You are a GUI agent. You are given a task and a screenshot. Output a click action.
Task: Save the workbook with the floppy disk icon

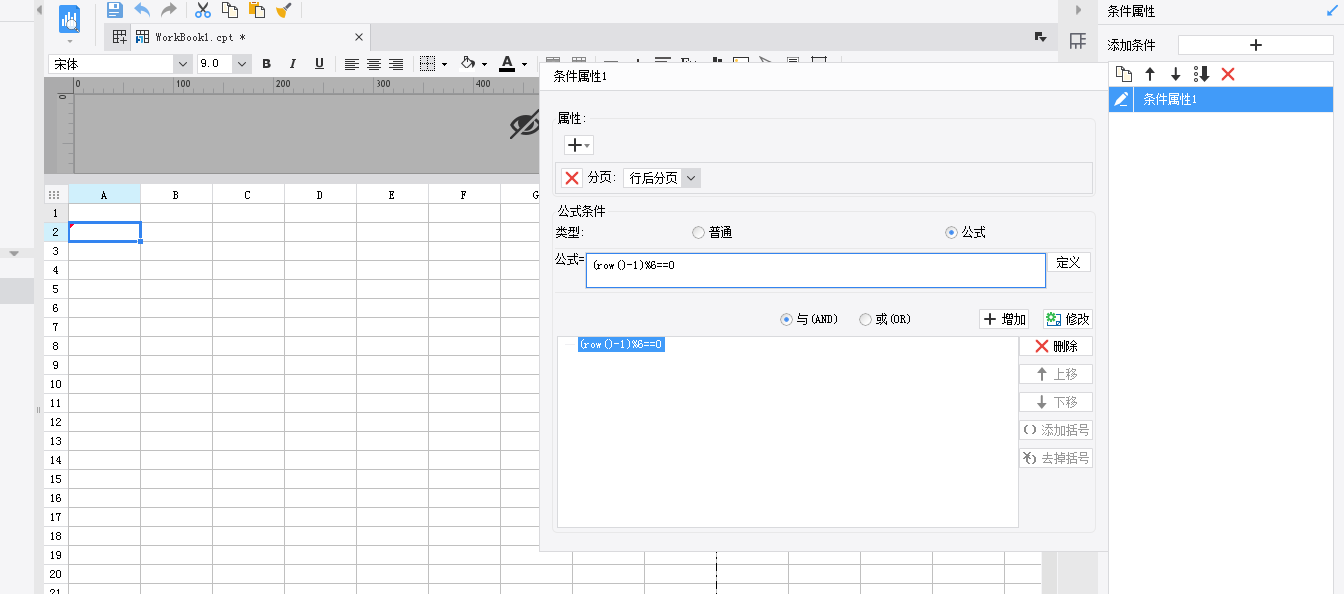click(x=115, y=10)
